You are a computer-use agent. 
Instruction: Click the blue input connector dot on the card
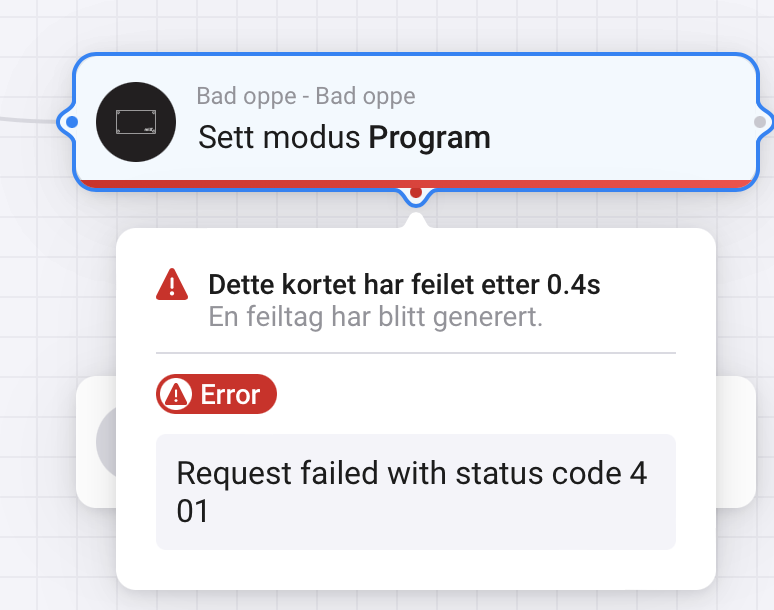pyautogui.click(x=72, y=122)
